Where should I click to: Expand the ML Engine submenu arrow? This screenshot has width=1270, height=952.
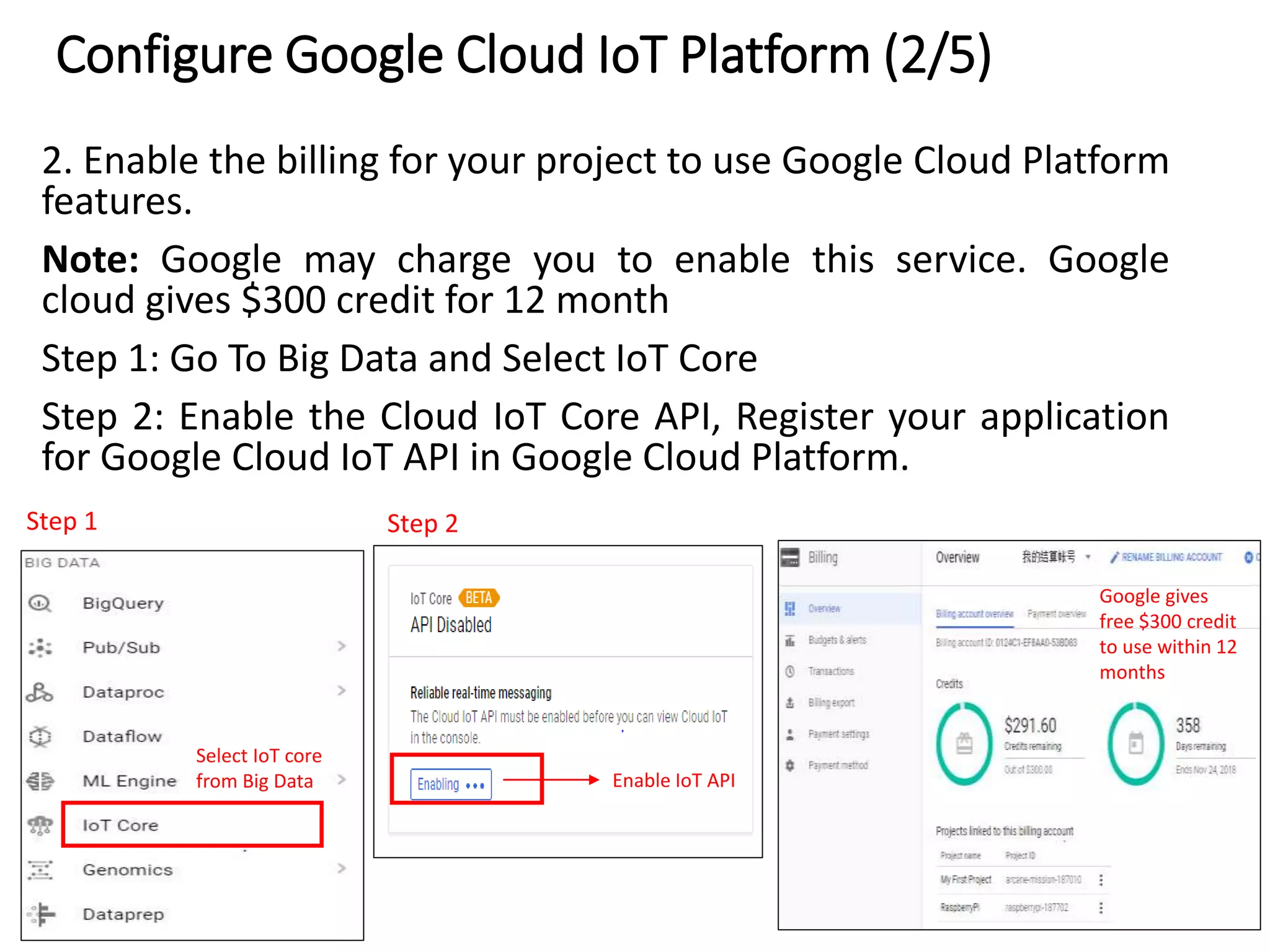pyautogui.click(x=341, y=780)
